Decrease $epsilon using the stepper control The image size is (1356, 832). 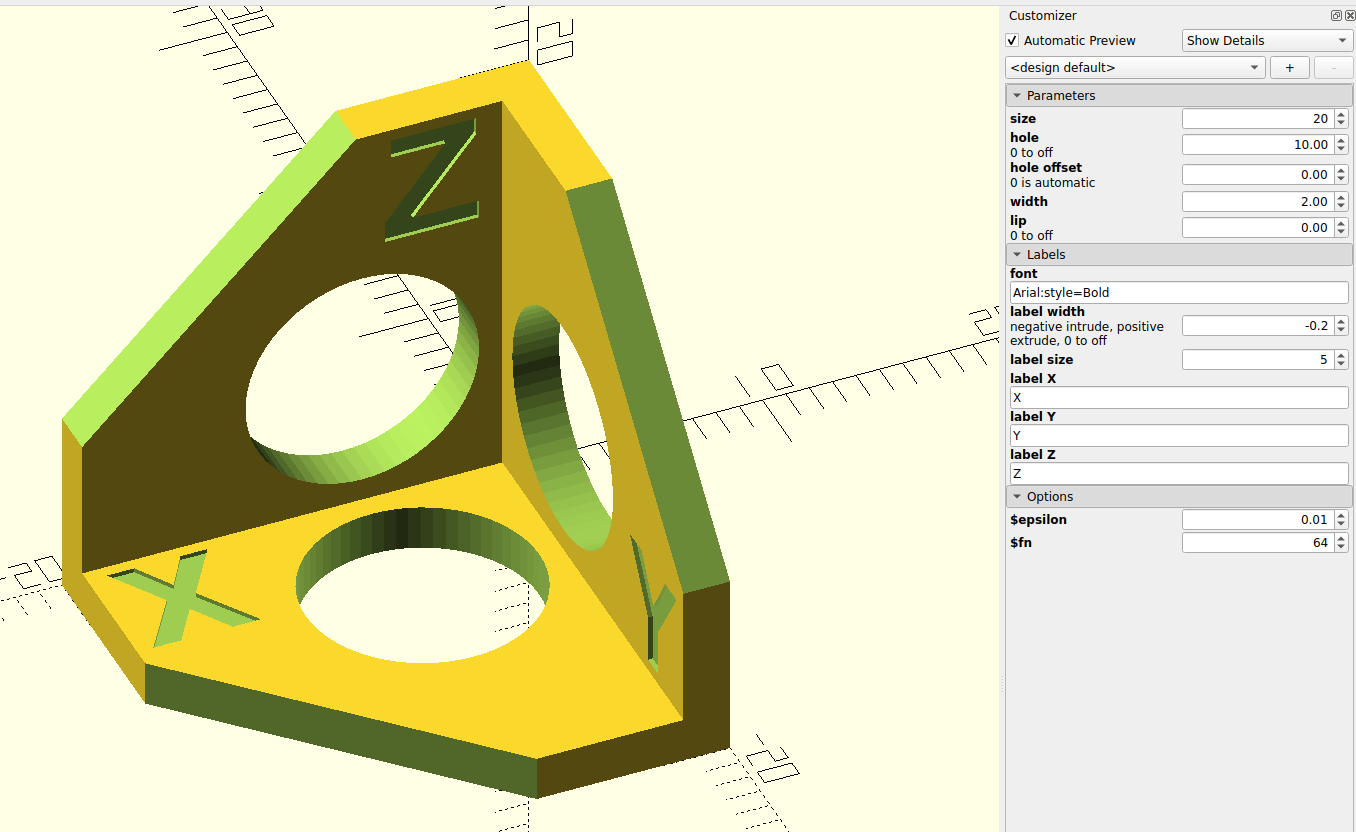coord(1341,523)
